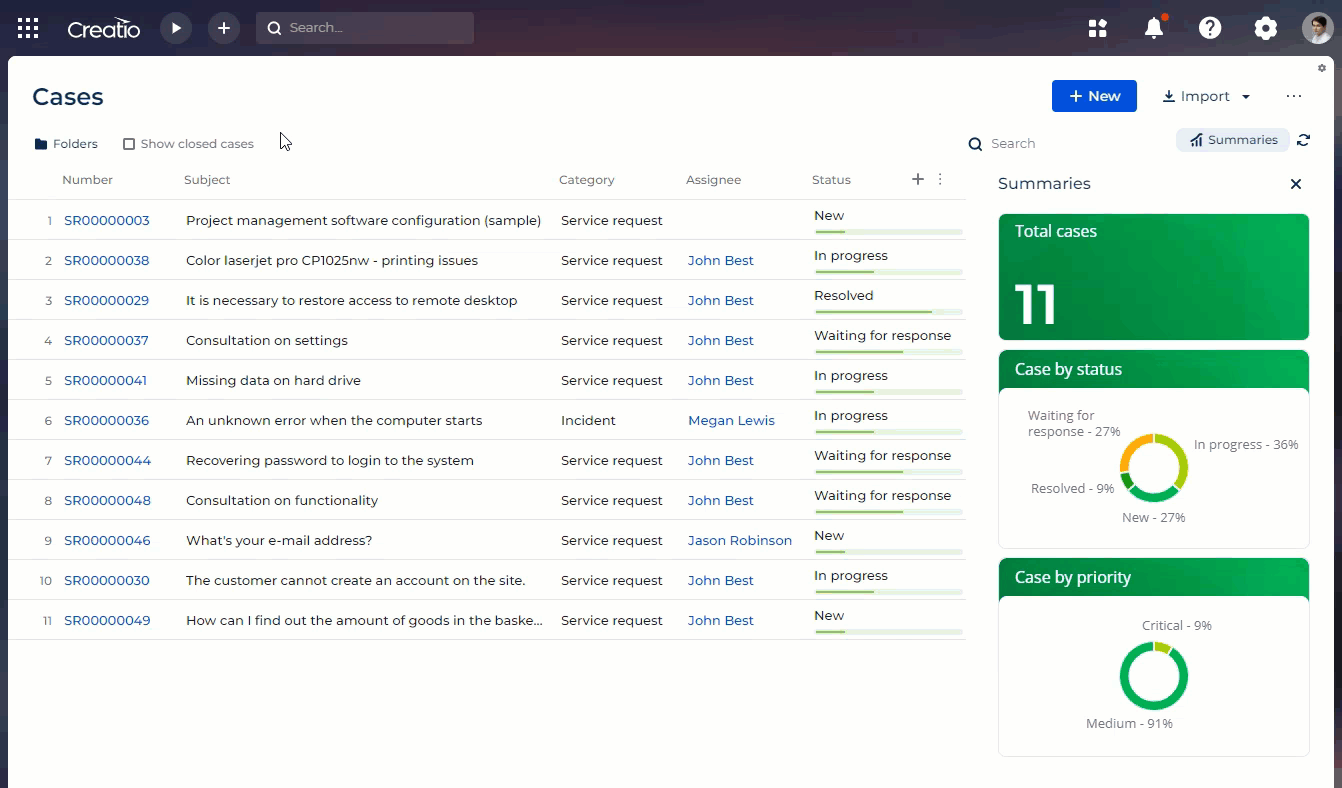Open the user profile avatar
This screenshot has width=1342, height=788.
coord(1317,28)
